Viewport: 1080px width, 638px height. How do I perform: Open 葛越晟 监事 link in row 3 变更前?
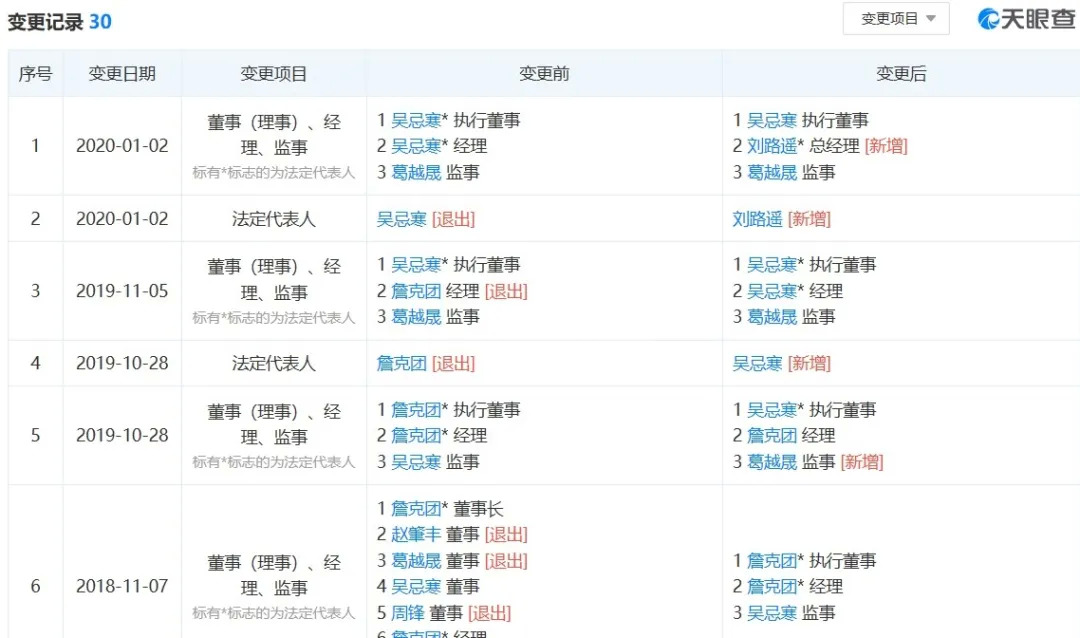pos(416,317)
